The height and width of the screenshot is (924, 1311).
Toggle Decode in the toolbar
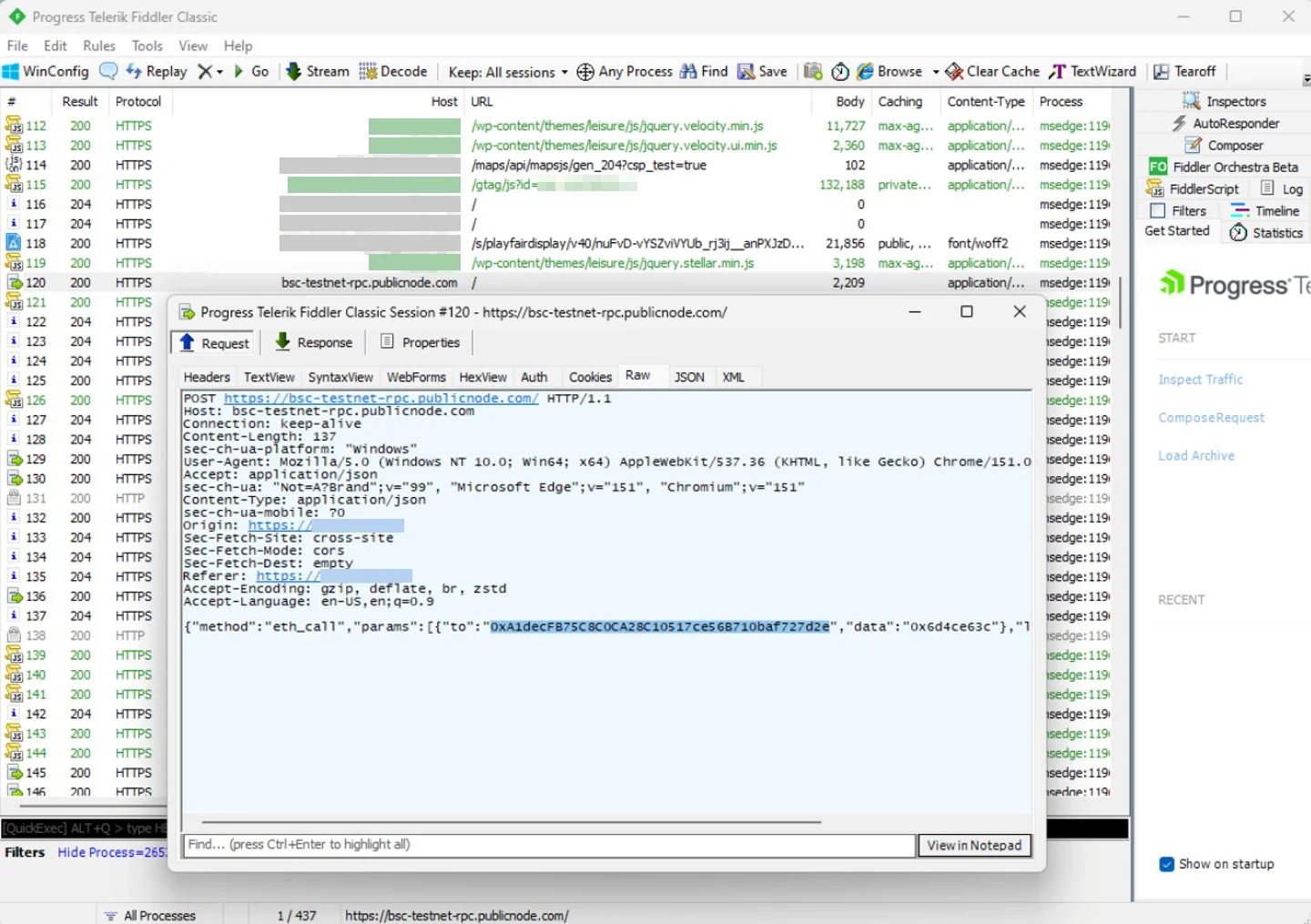tap(393, 71)
